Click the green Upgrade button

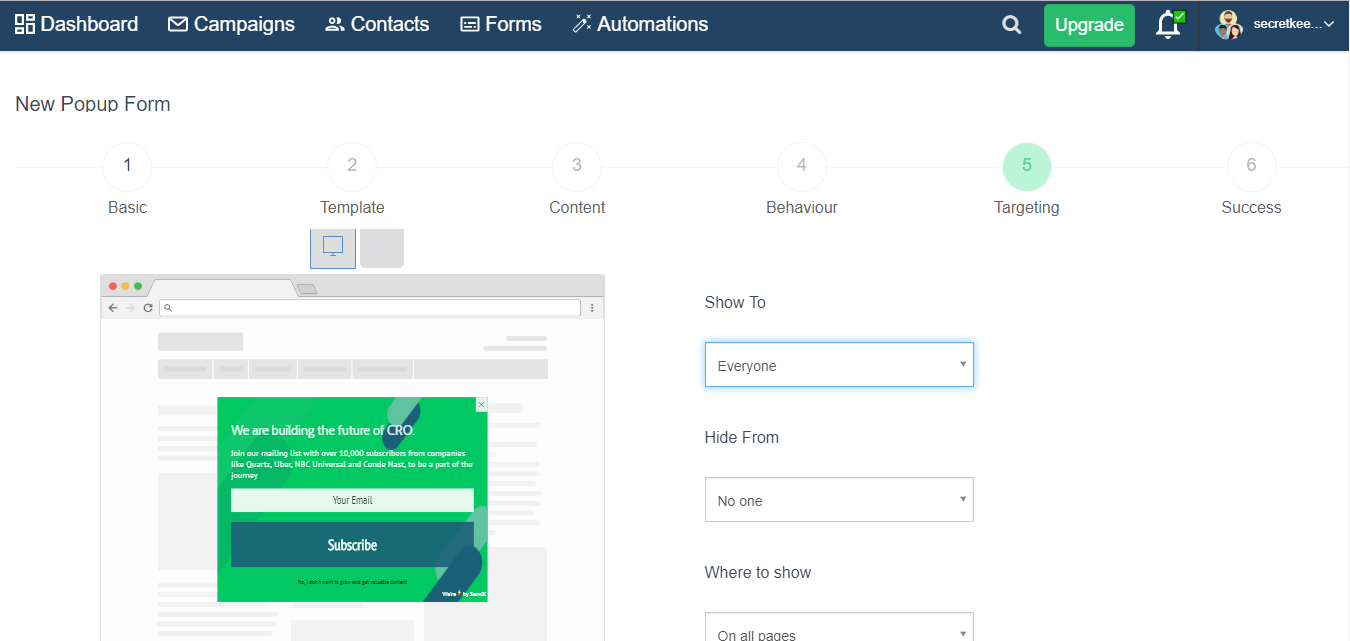tap(1089, 25)
